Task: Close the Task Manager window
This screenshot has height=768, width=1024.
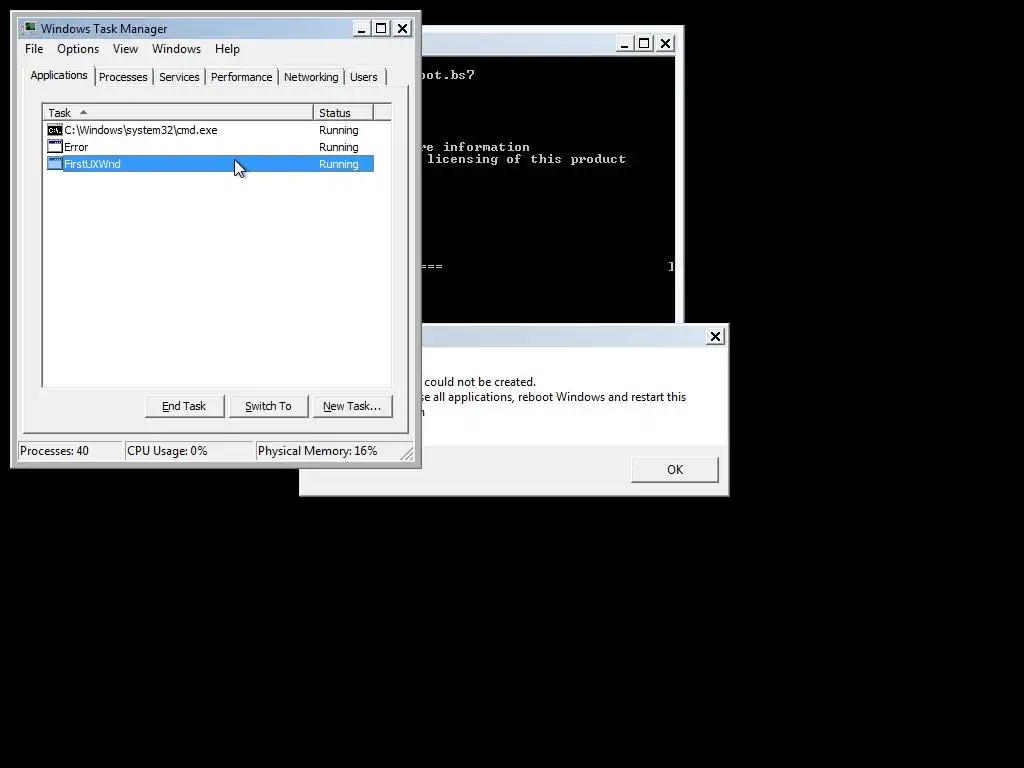Action: [x=402, y=29]
